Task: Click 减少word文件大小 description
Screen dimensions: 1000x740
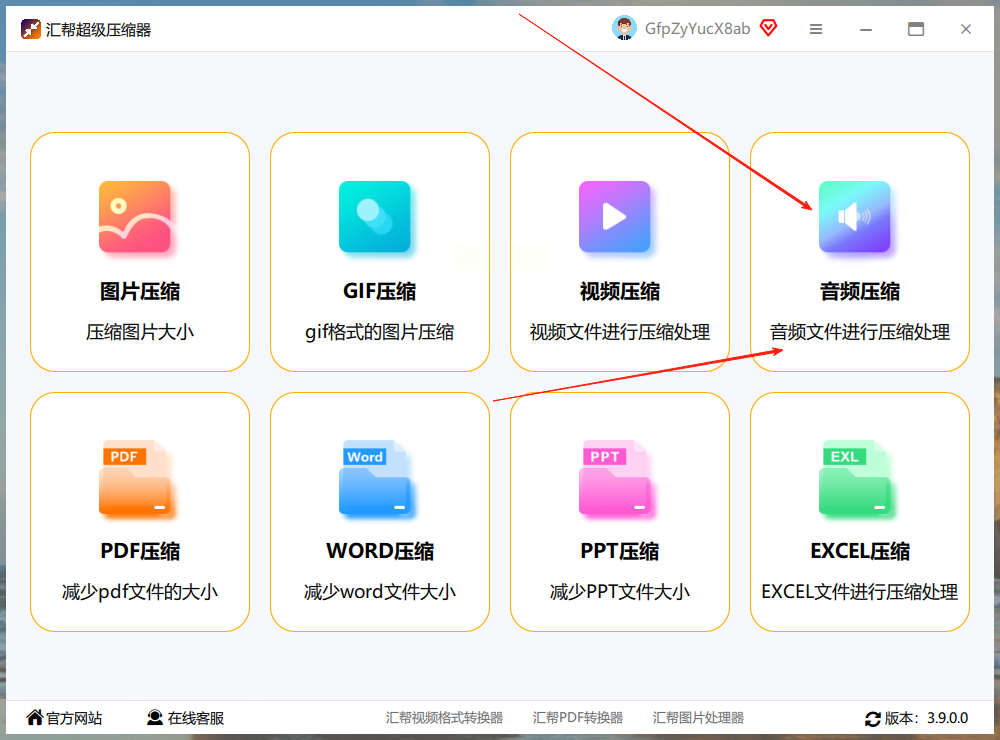Action: click(x=379, y=591)
